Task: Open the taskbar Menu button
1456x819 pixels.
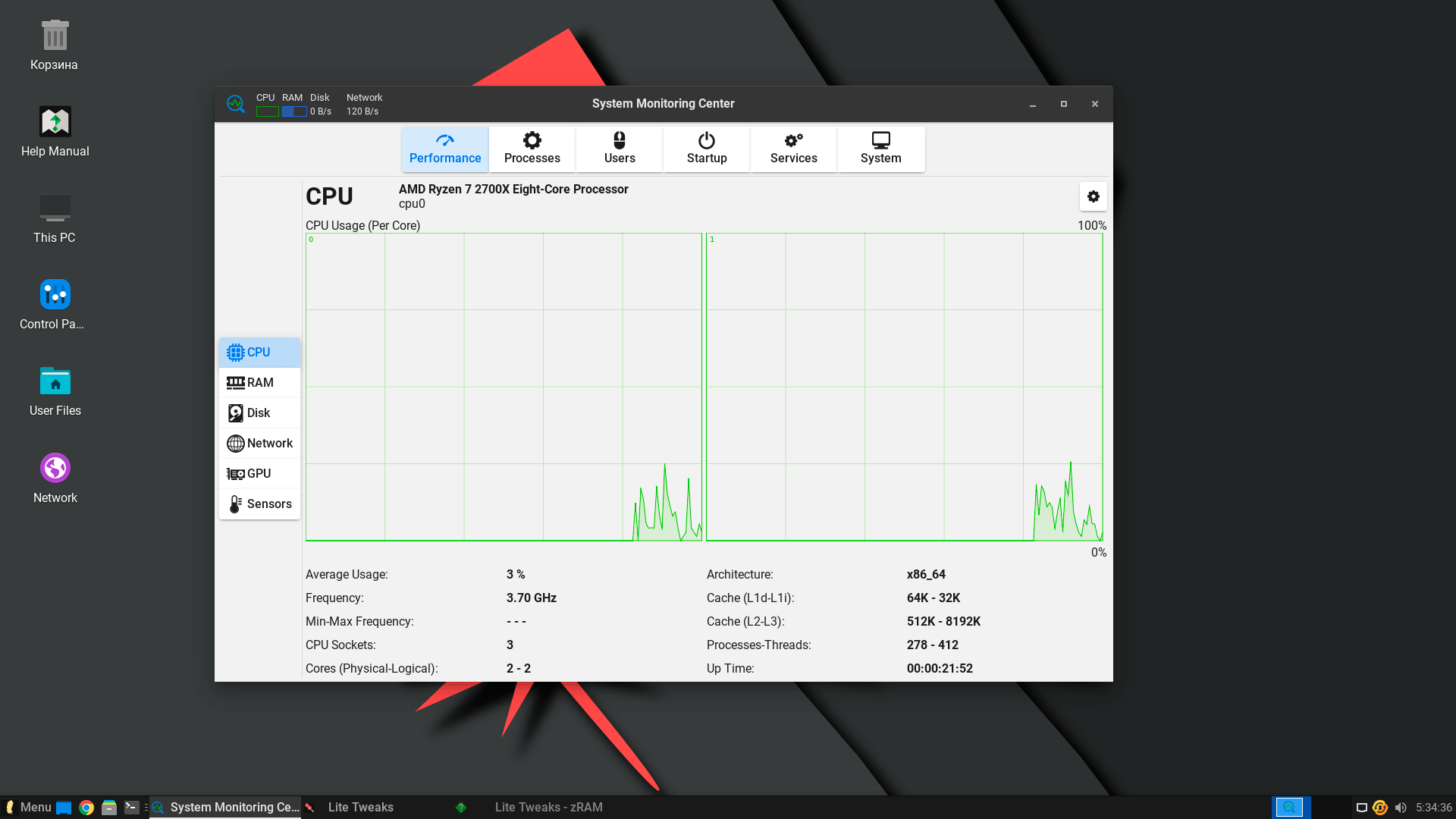Action: coord(28,807)
